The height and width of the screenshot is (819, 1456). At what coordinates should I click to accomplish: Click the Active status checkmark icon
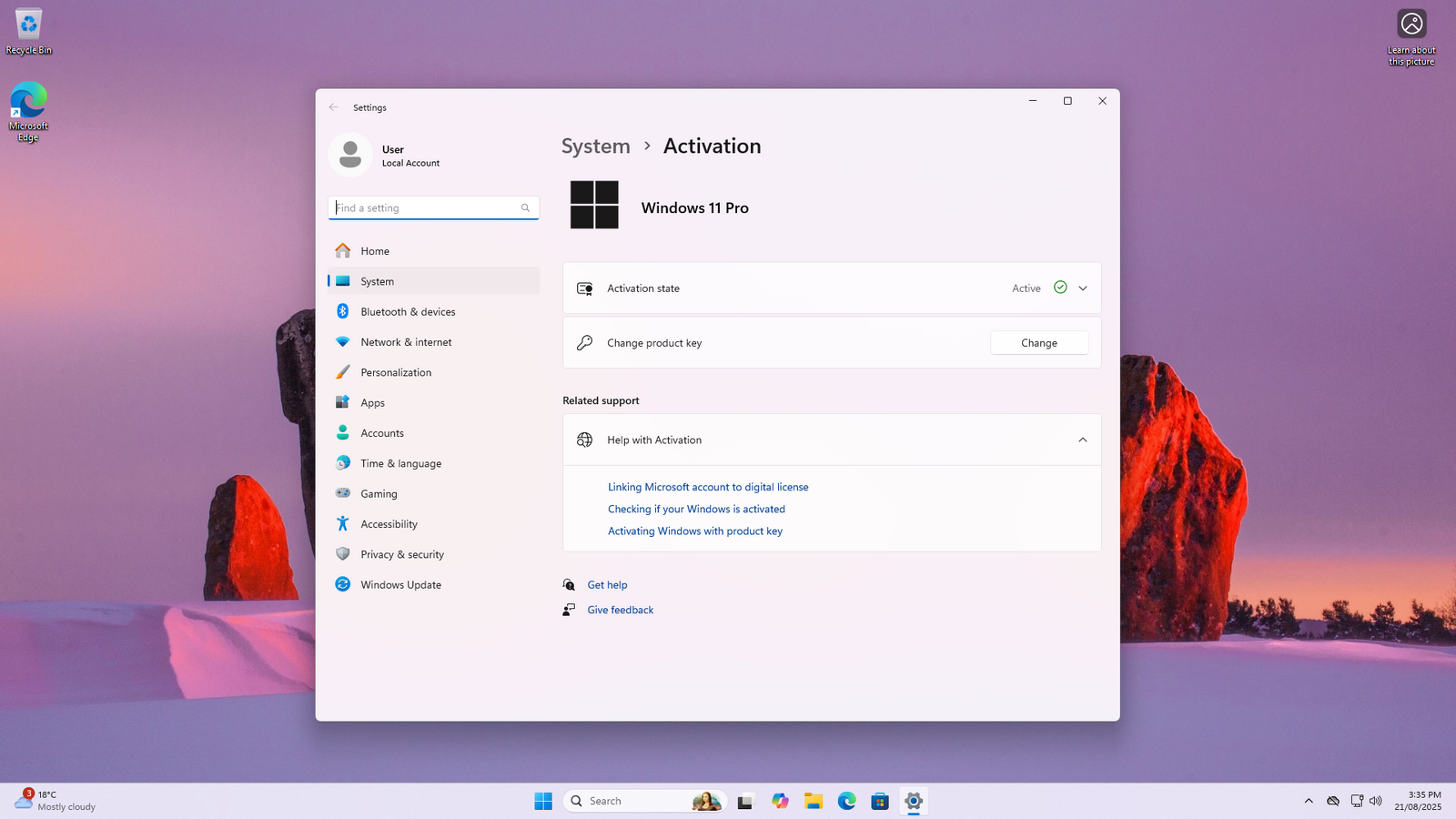click(x=1060, y=288)
